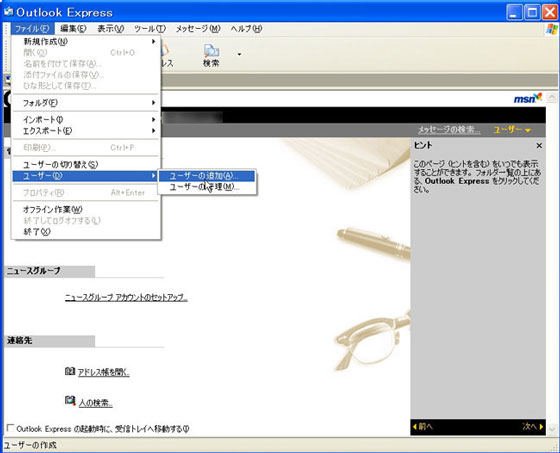Viewport: 560px width, 453px height.
Task: Open the address book icon next to アドレス帳を開く
Action: [x=70, y=371]
